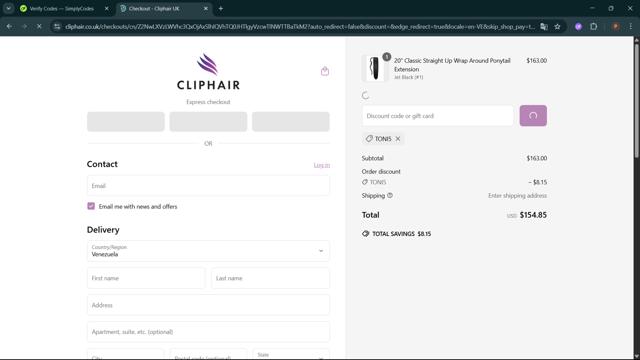Remove the TONI5 discount code
Screen dimensions: 640x360
coord(398,139)
